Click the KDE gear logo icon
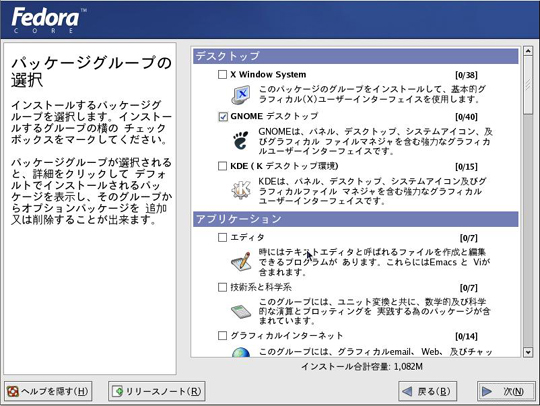This screenshot has height=406, width=540. pyautogui.click(x=241, y=189)
